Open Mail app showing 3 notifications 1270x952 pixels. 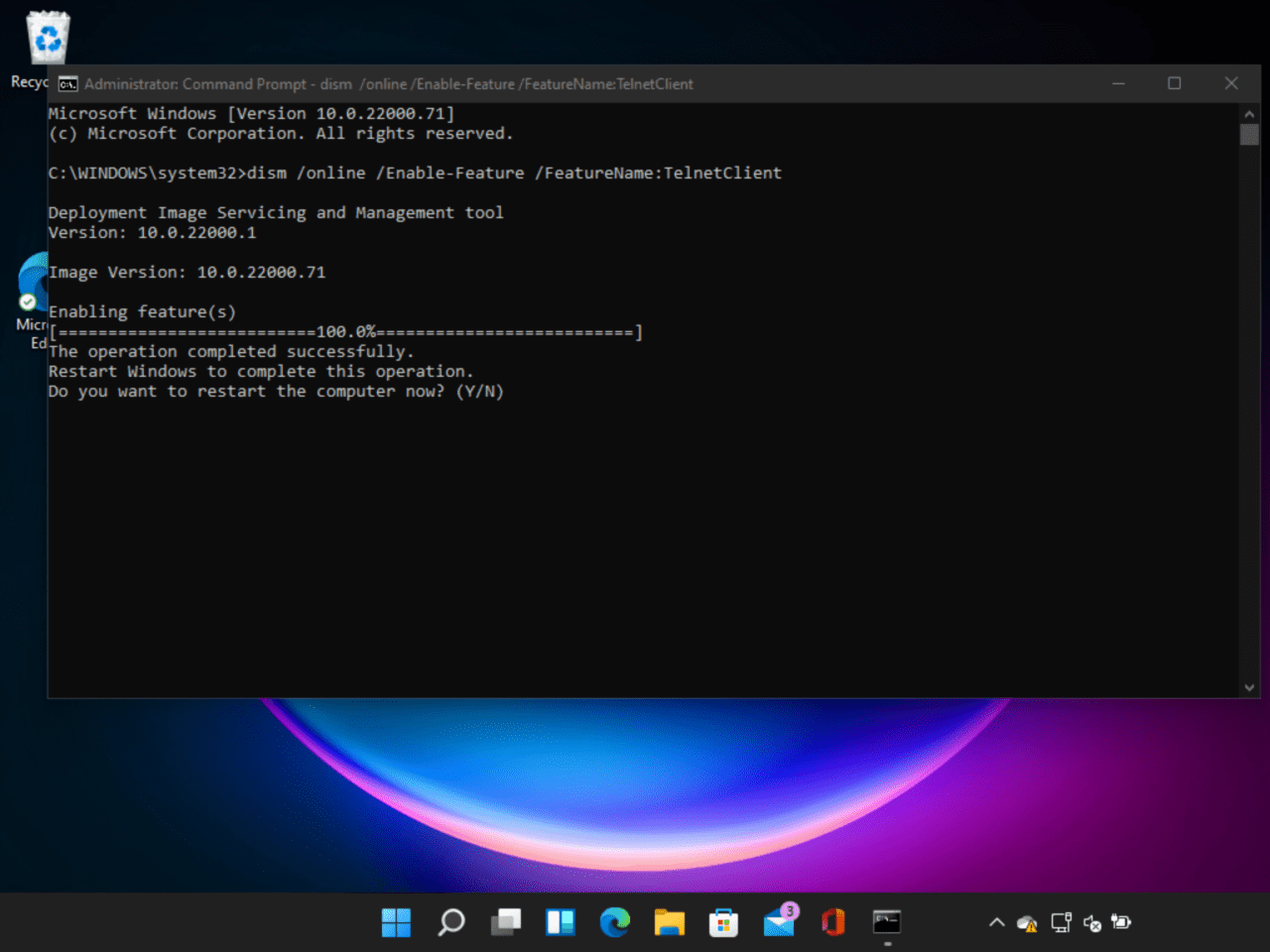tap(778, 922)
